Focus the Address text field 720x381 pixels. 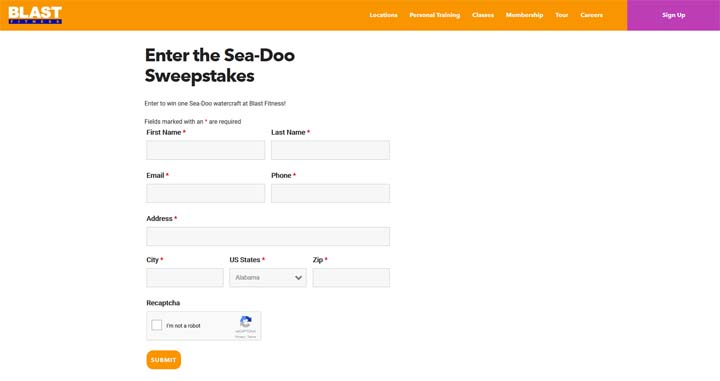268,236
